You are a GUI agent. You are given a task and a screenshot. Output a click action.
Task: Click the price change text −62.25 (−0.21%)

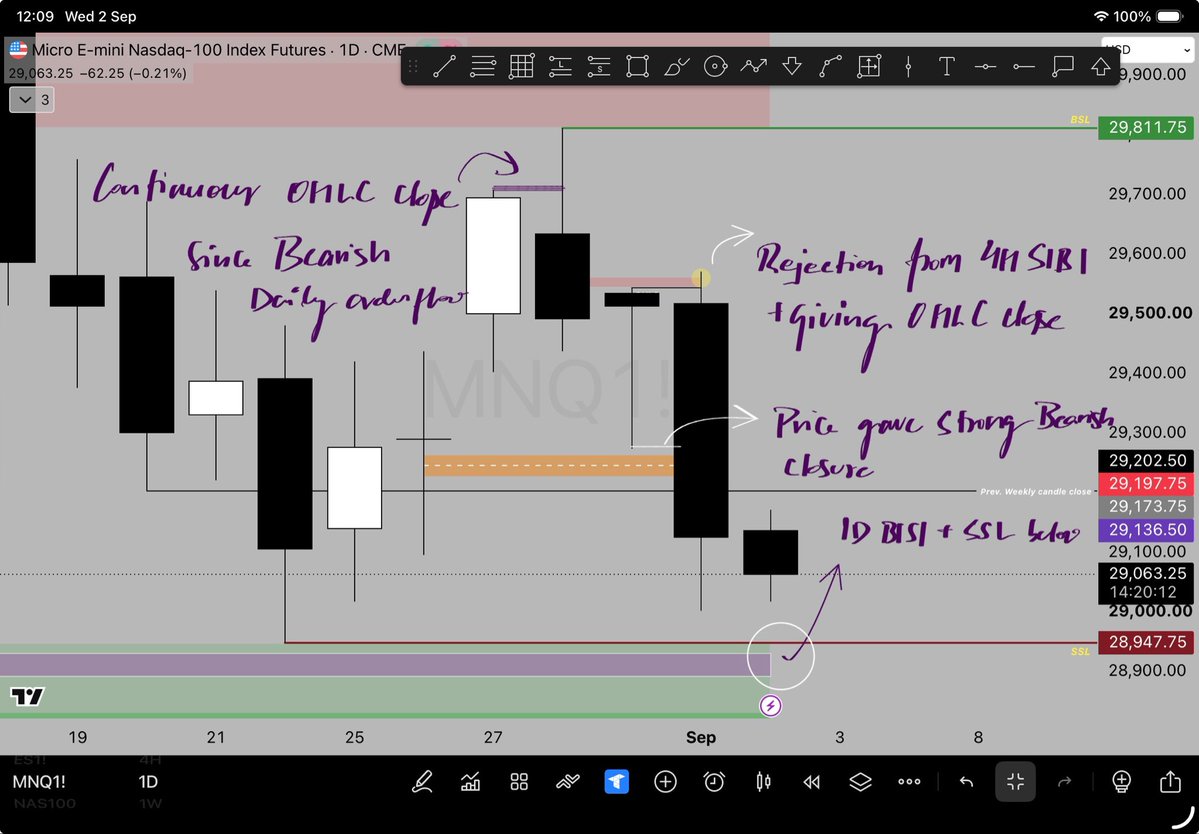point(133,73)
